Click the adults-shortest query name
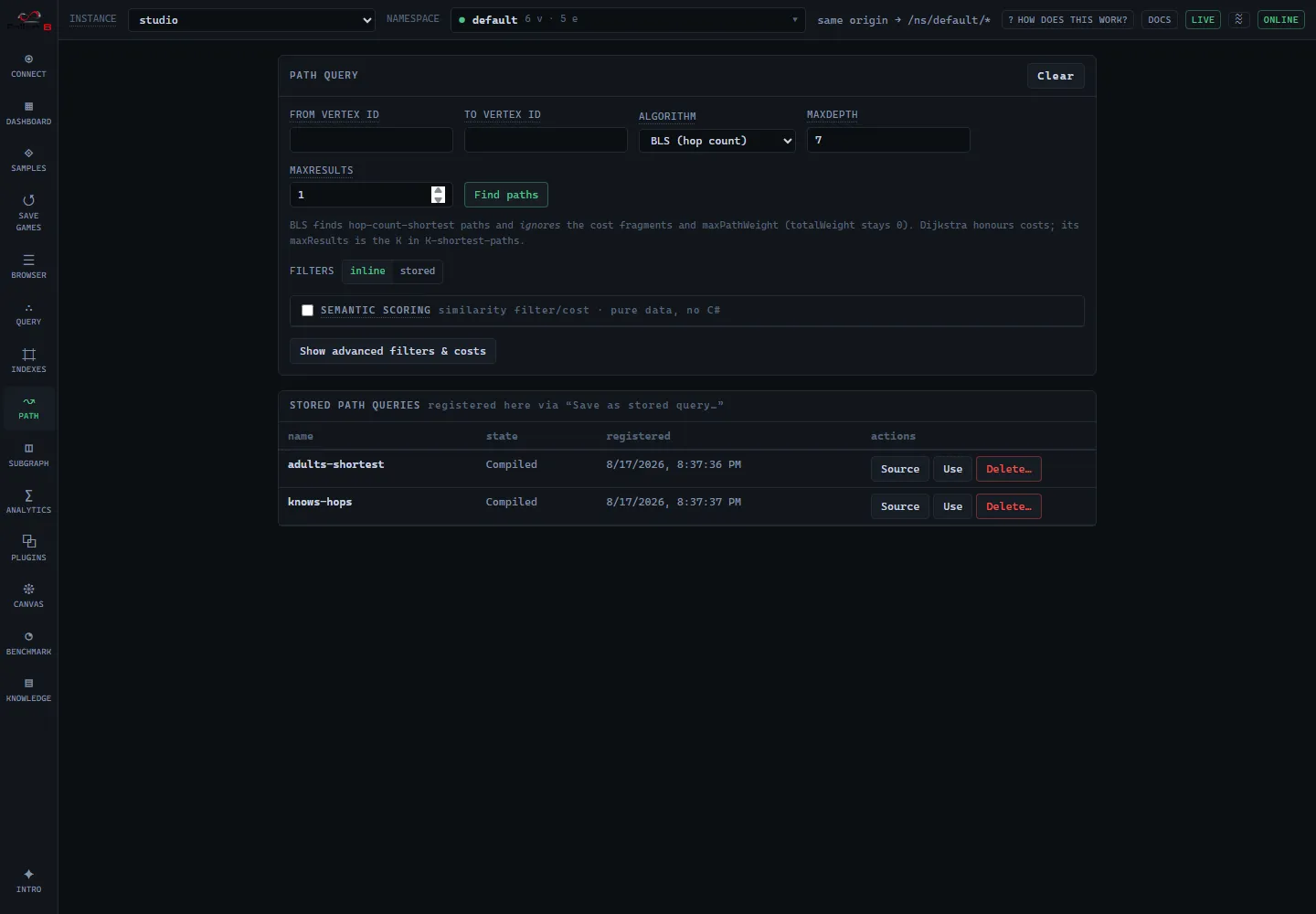The width and height of the screenshot is (1316, 914). tap(336, 464)
